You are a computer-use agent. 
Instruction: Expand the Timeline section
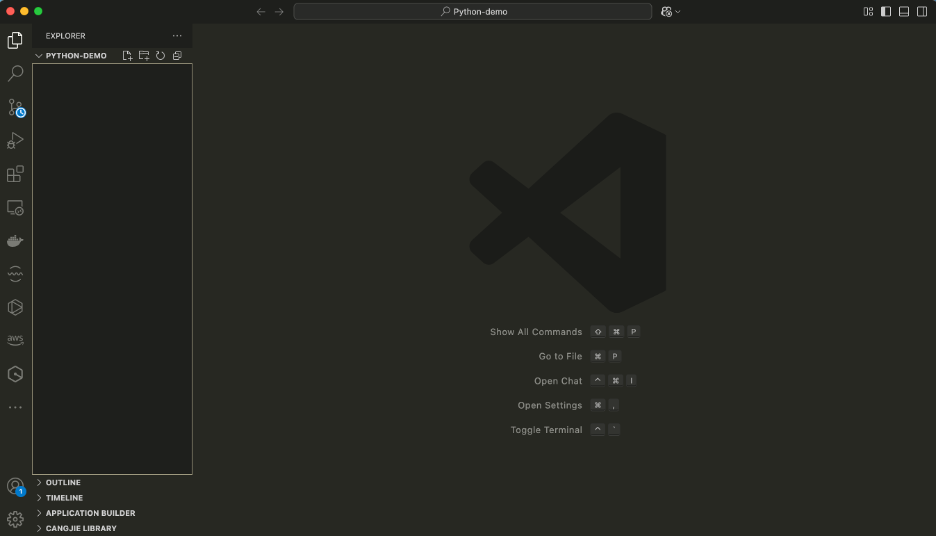coord(64,498)
